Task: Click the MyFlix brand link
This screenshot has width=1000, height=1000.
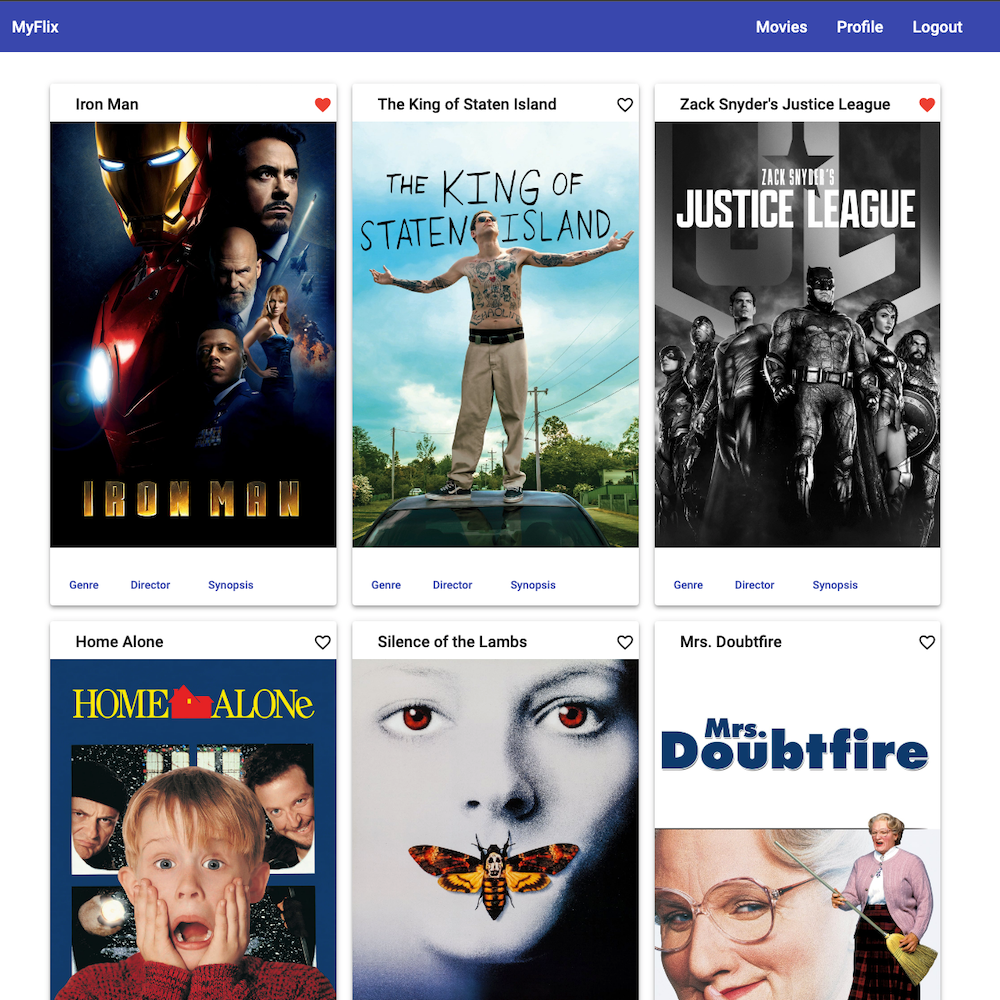Action: click(x=34, y=27)
